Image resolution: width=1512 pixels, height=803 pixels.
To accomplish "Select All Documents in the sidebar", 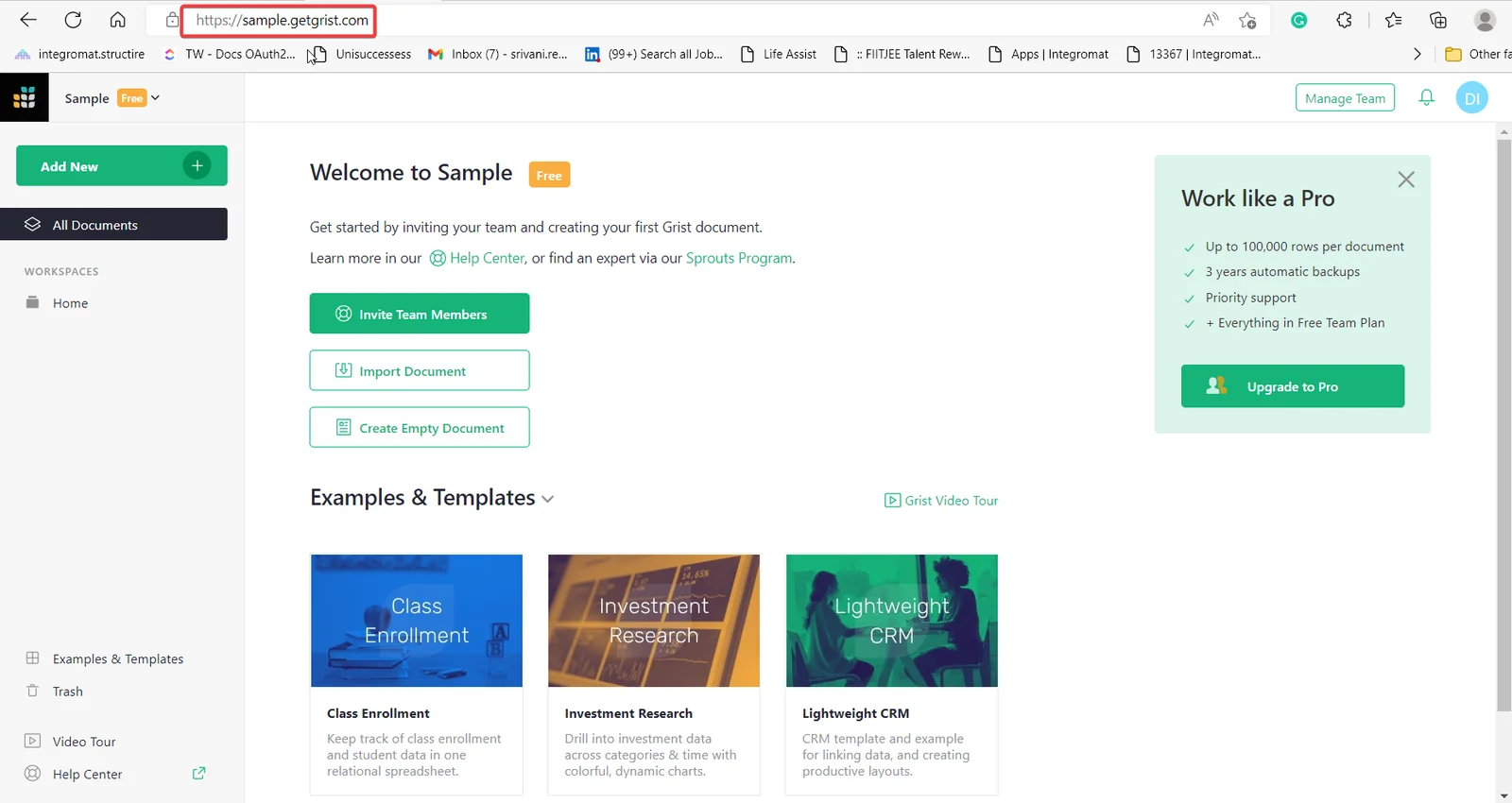I will pyautogui.click(x=113, y=224).
